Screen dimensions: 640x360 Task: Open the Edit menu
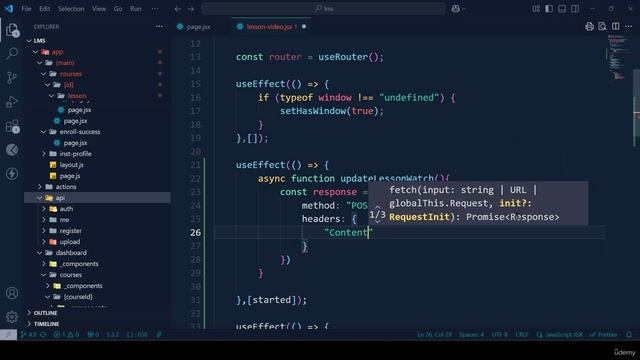coord(44,9)
